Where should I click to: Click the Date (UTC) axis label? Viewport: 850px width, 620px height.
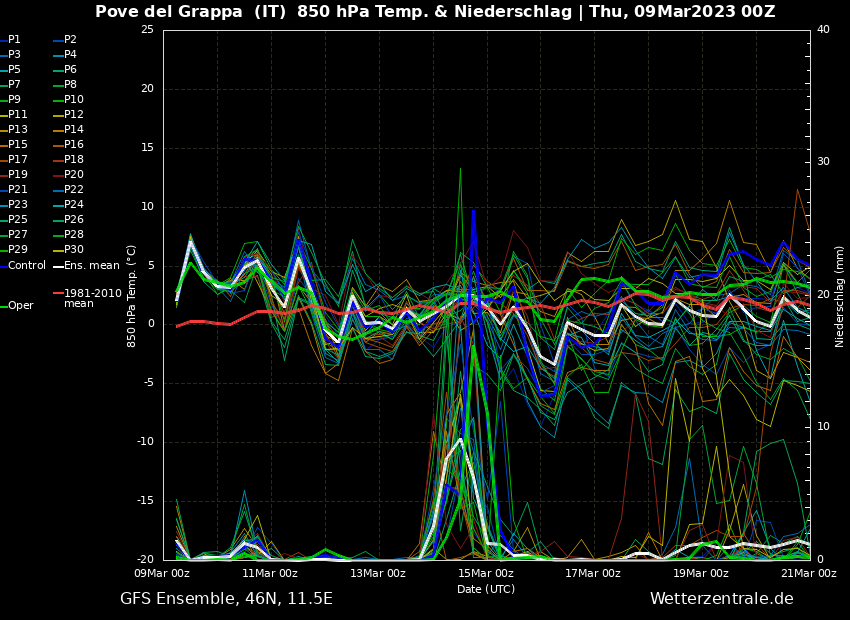(486, 589)
